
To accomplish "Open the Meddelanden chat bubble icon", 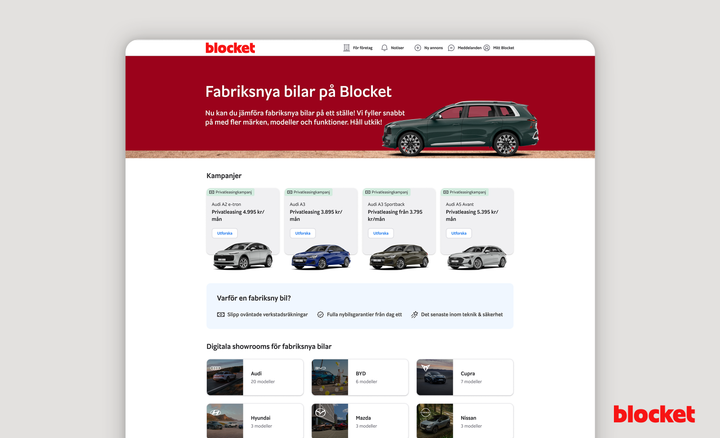I will (x=451, y=48).
